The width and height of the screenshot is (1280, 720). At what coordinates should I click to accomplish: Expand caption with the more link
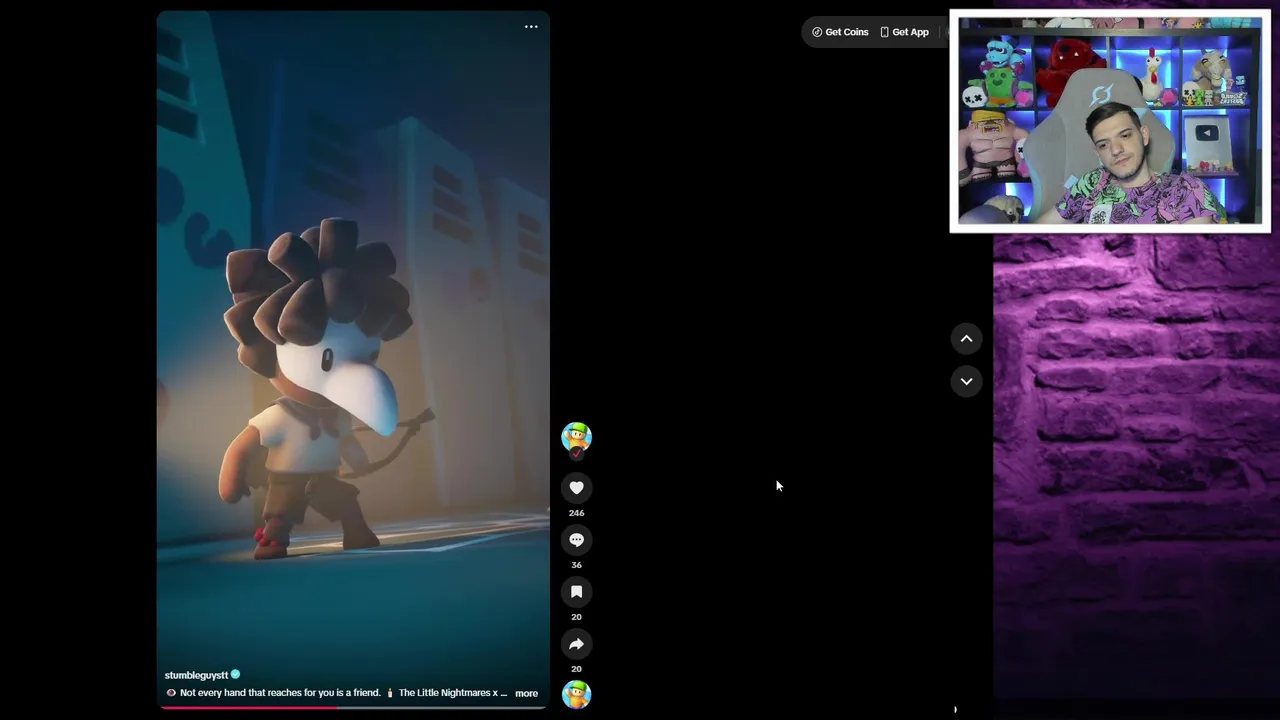[x=526, y=693]
